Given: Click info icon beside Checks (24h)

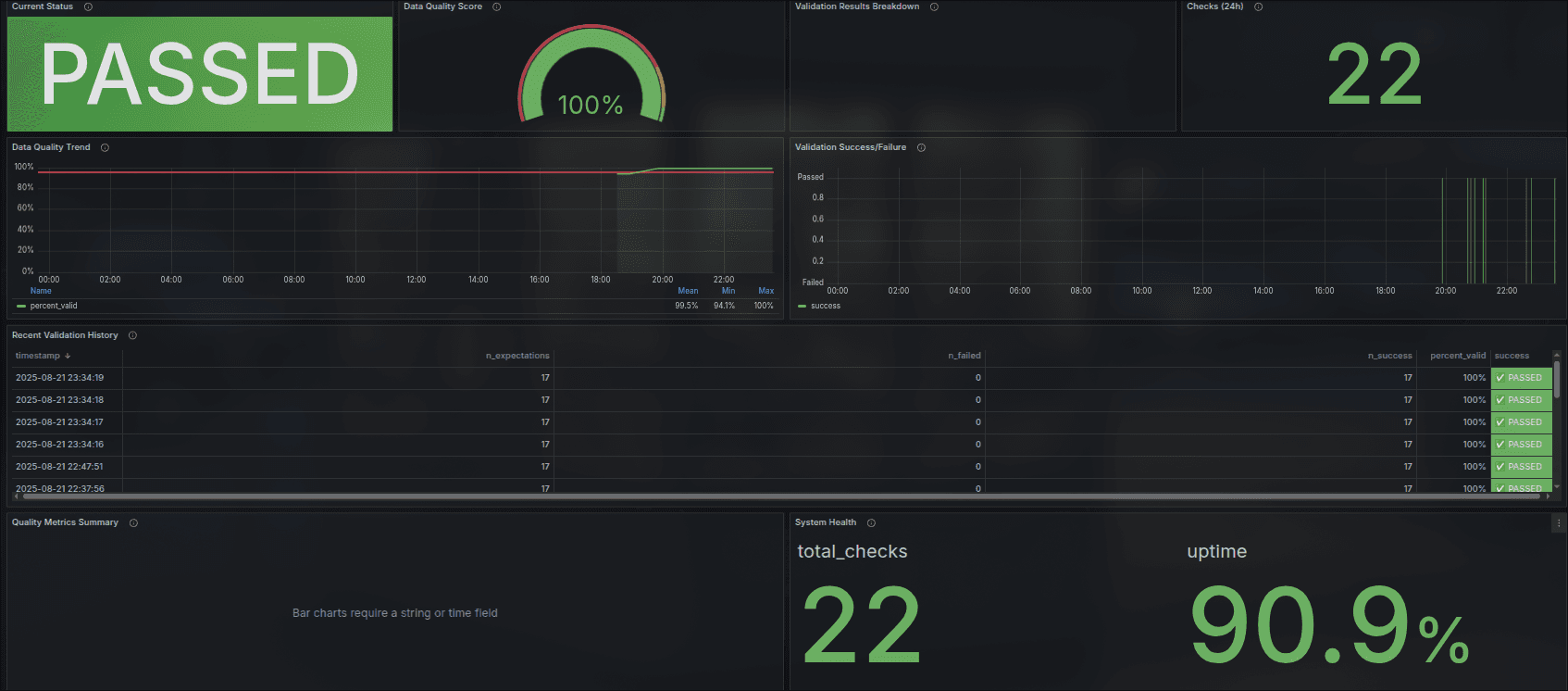Looking at the screenshot, I should 1258,6.
